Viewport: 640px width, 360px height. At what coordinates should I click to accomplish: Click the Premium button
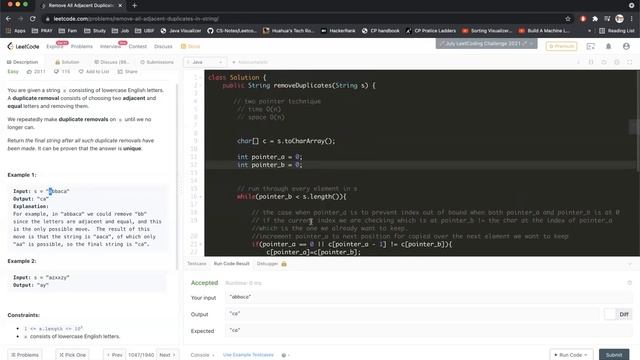coord(561,46)
